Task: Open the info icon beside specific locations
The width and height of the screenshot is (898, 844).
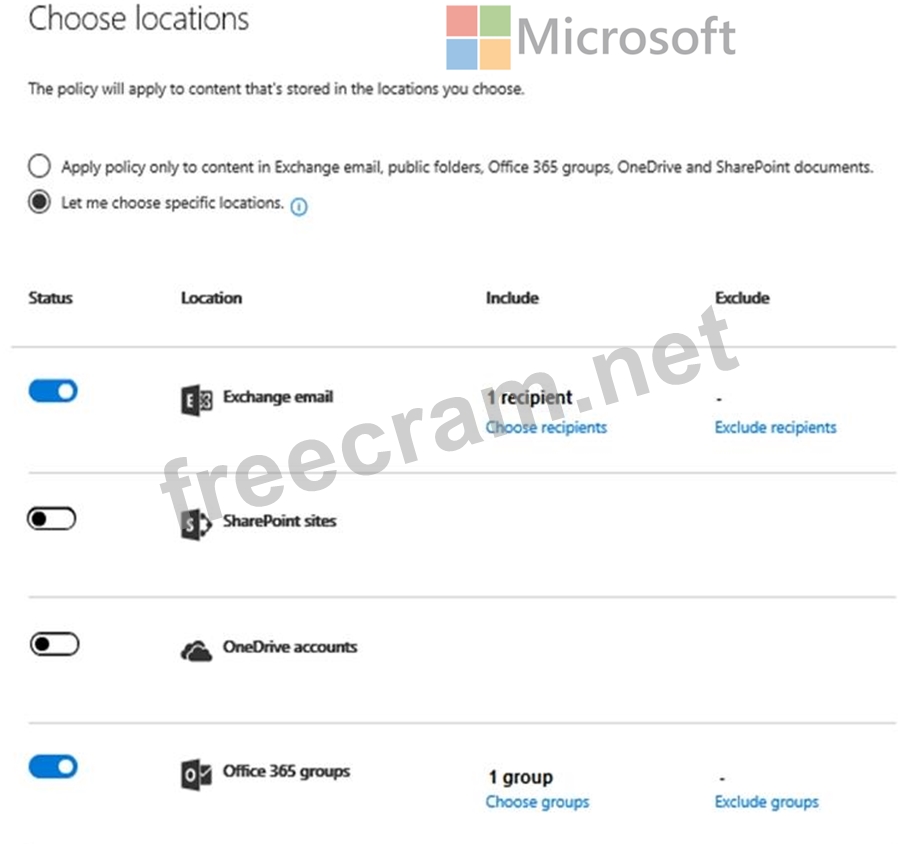Action: pyautogui.click(x=299, y=206)
